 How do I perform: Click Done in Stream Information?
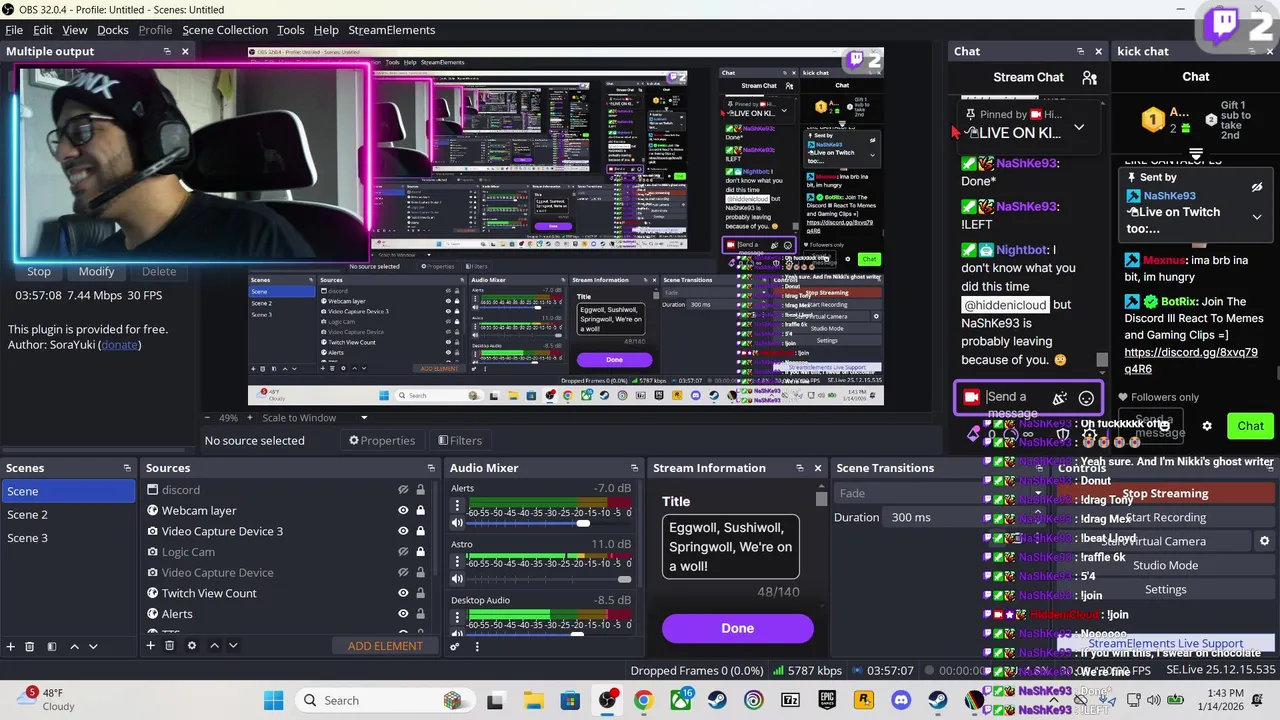tap(738, 628)
